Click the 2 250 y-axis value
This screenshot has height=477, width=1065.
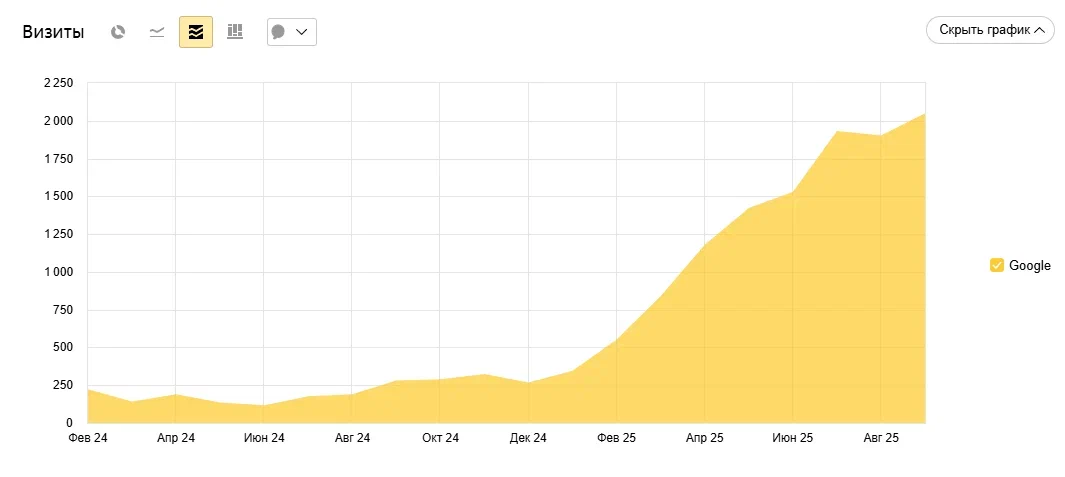pyautogui.click(x=58, y=83)
